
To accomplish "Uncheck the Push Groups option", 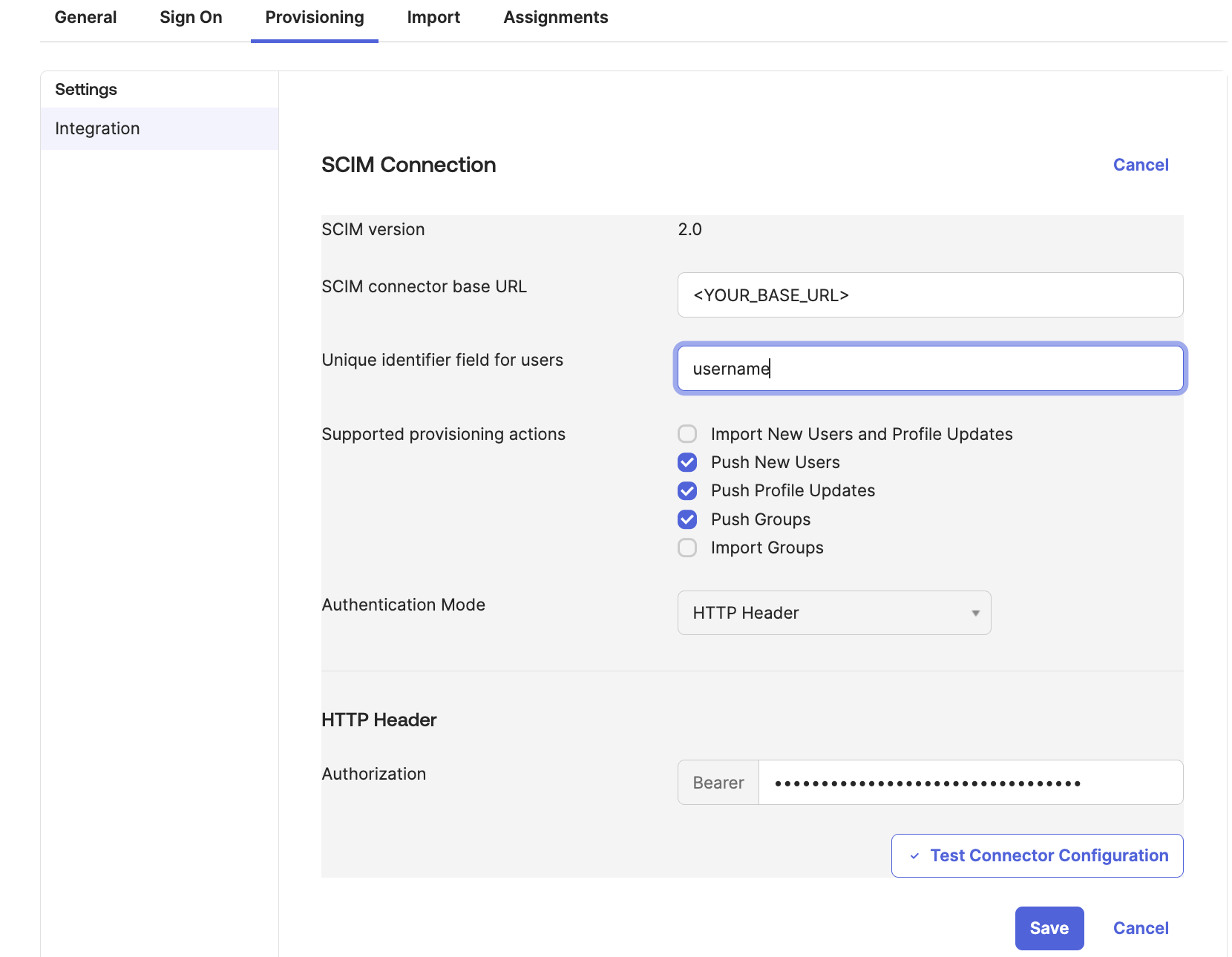I will pyautogui.click(x=687, y=519).
